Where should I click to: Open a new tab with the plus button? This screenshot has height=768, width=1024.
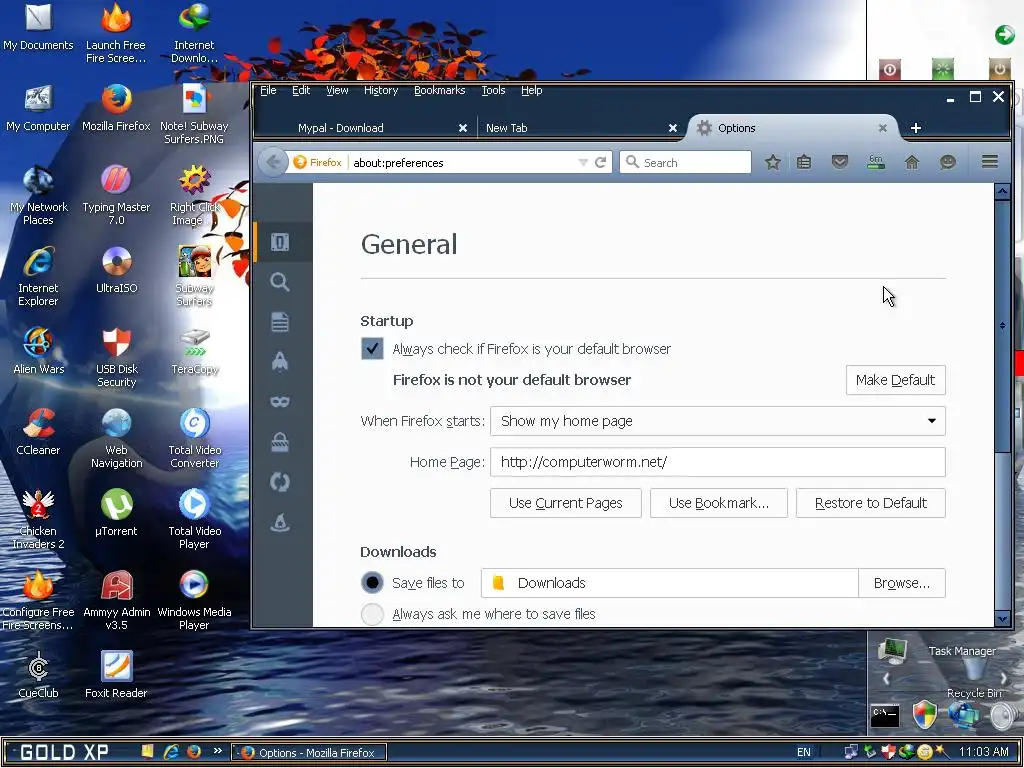916,128
